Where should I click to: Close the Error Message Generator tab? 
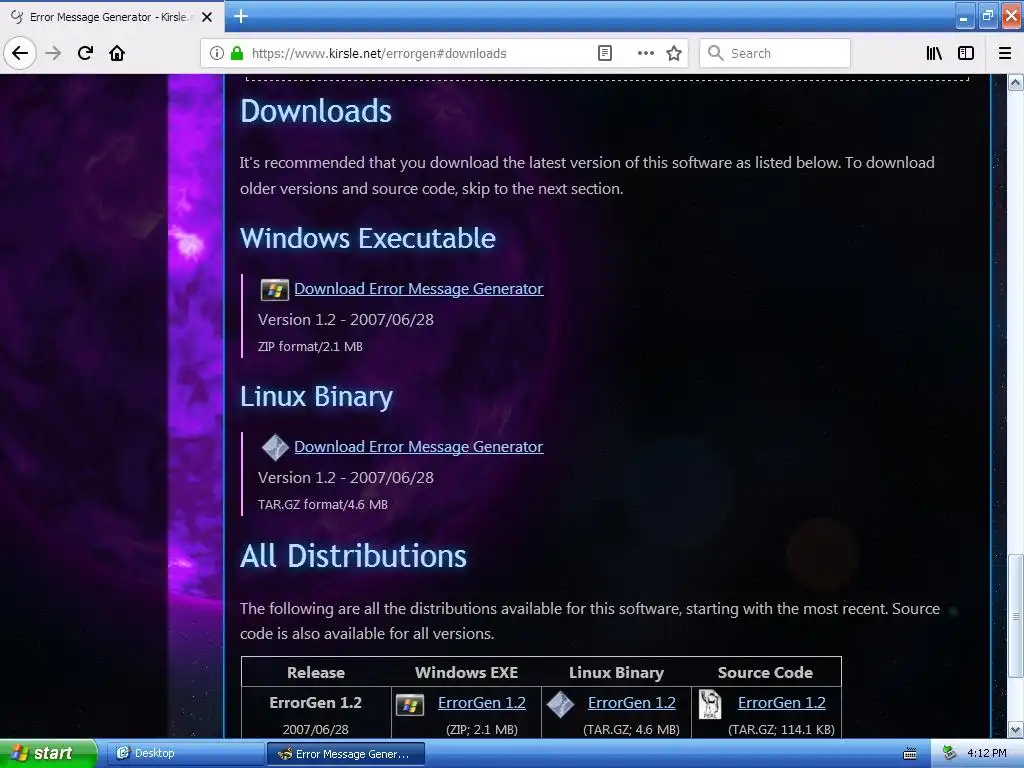click(x=207, y=17)
